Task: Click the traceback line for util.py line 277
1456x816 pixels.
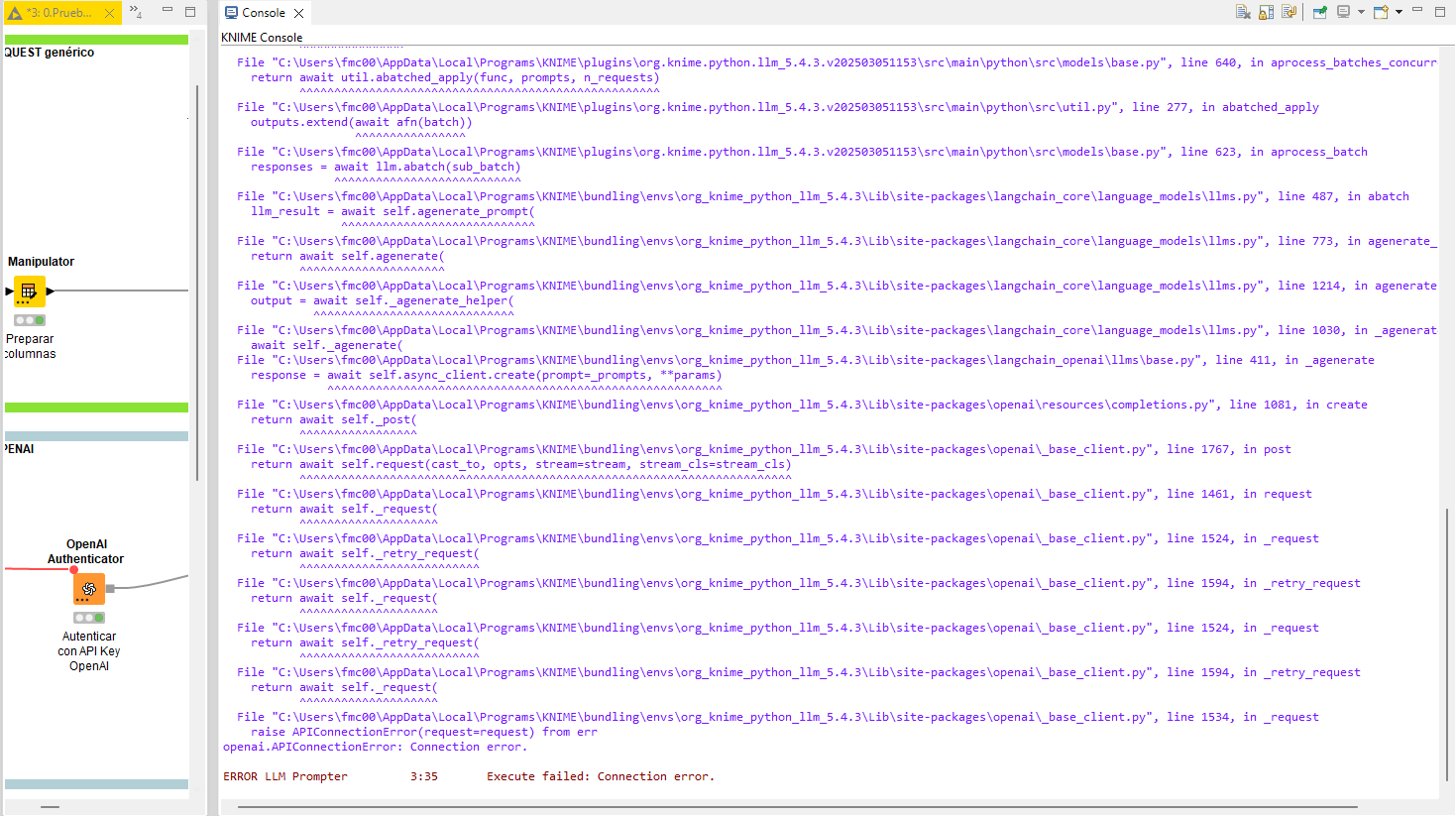Action: point(778,107)
